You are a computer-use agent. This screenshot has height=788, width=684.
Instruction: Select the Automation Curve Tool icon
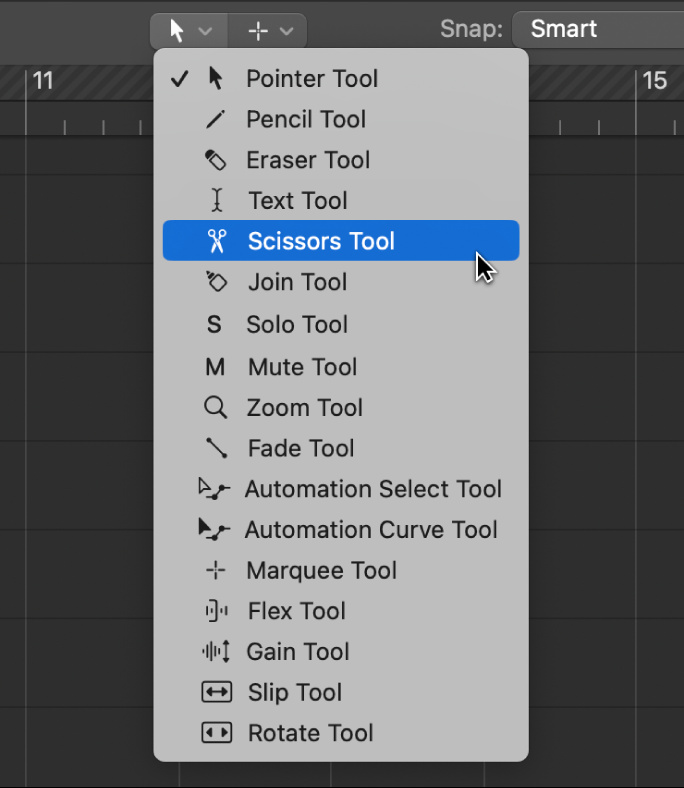[x=214, y=529]
